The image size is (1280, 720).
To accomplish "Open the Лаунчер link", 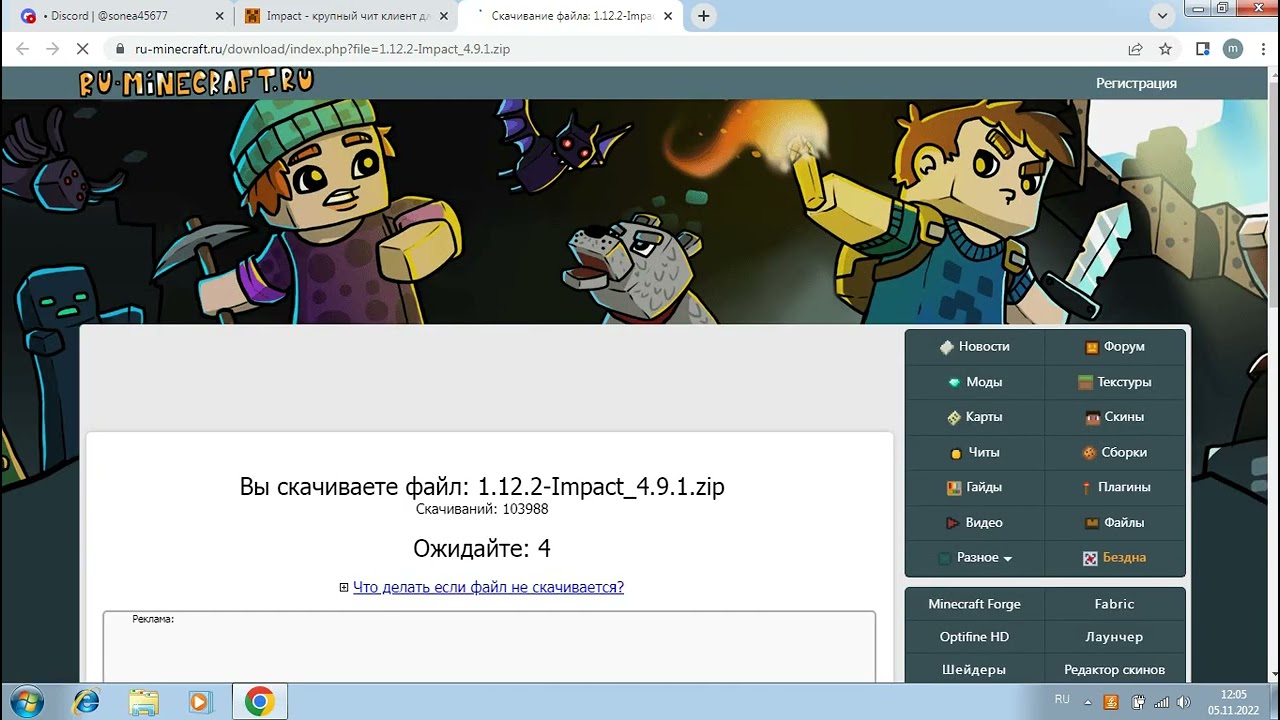I will tap(1114, 637).
